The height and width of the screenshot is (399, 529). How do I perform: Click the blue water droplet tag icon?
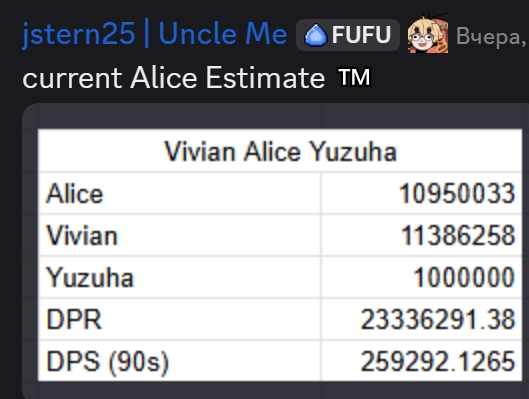(315, 35)
